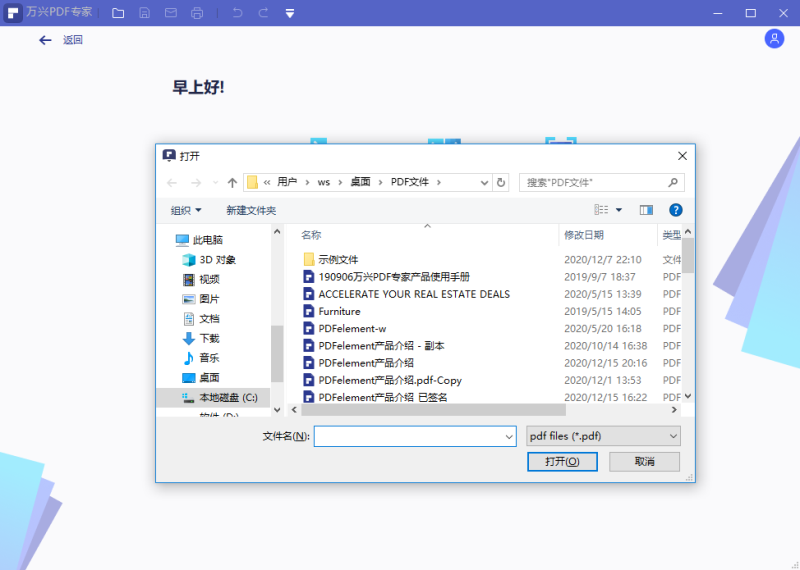This screenshot has height=570, width=800.
Task: Toggle the preview pane icon
Action: tap(646, 210)
